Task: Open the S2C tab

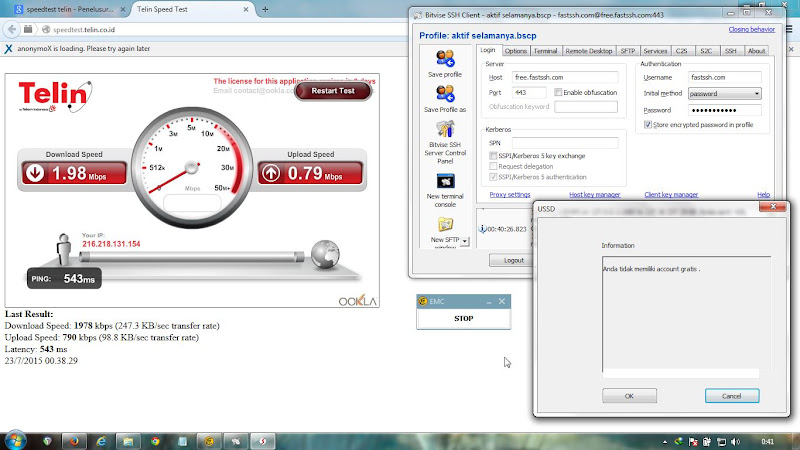Action: tap(706, 51)
